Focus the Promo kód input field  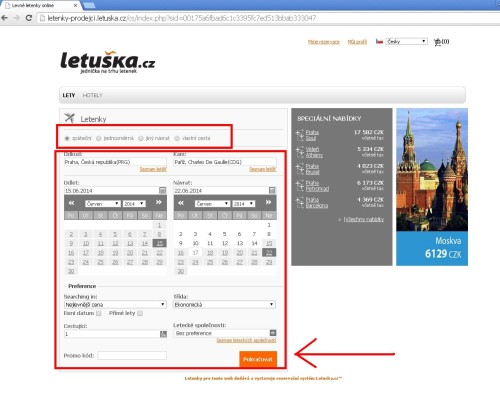(132, 355)
